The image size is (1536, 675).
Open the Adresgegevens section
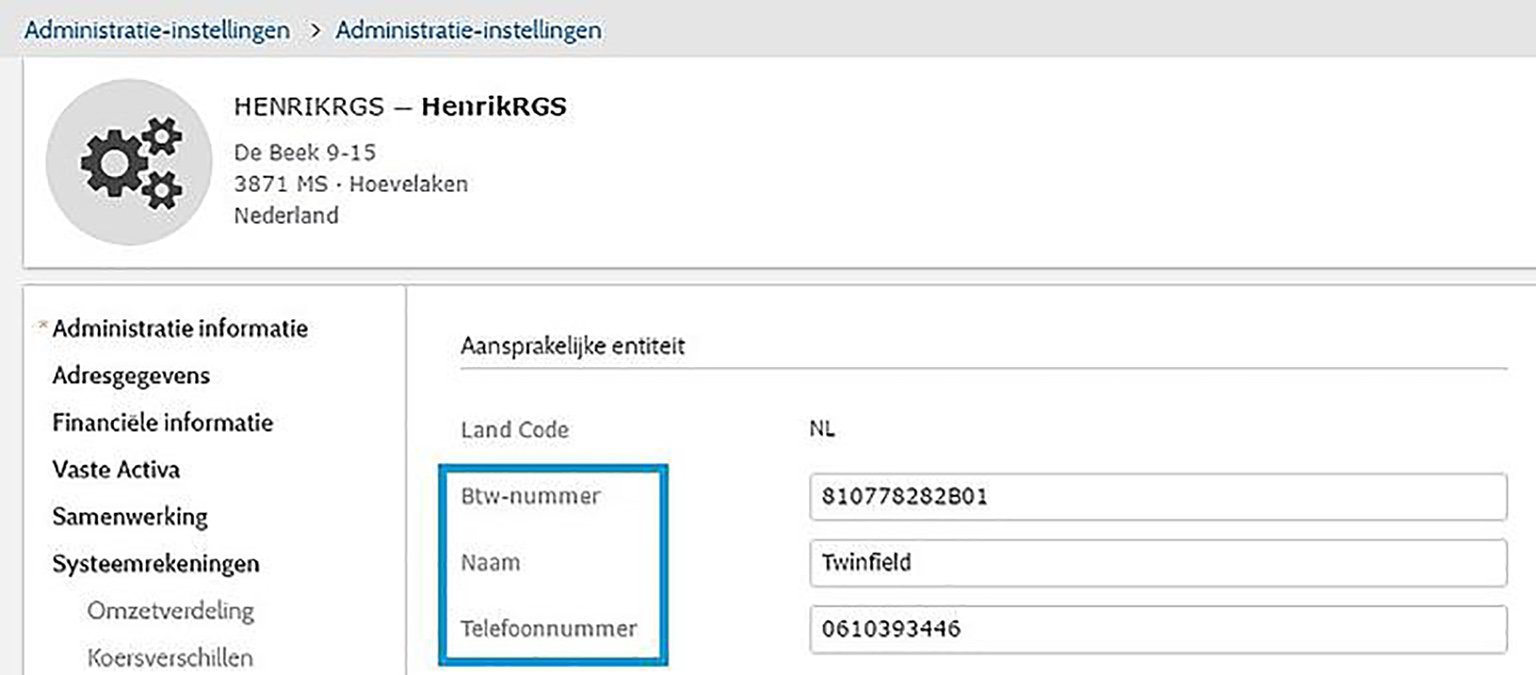tap(131, 375)
